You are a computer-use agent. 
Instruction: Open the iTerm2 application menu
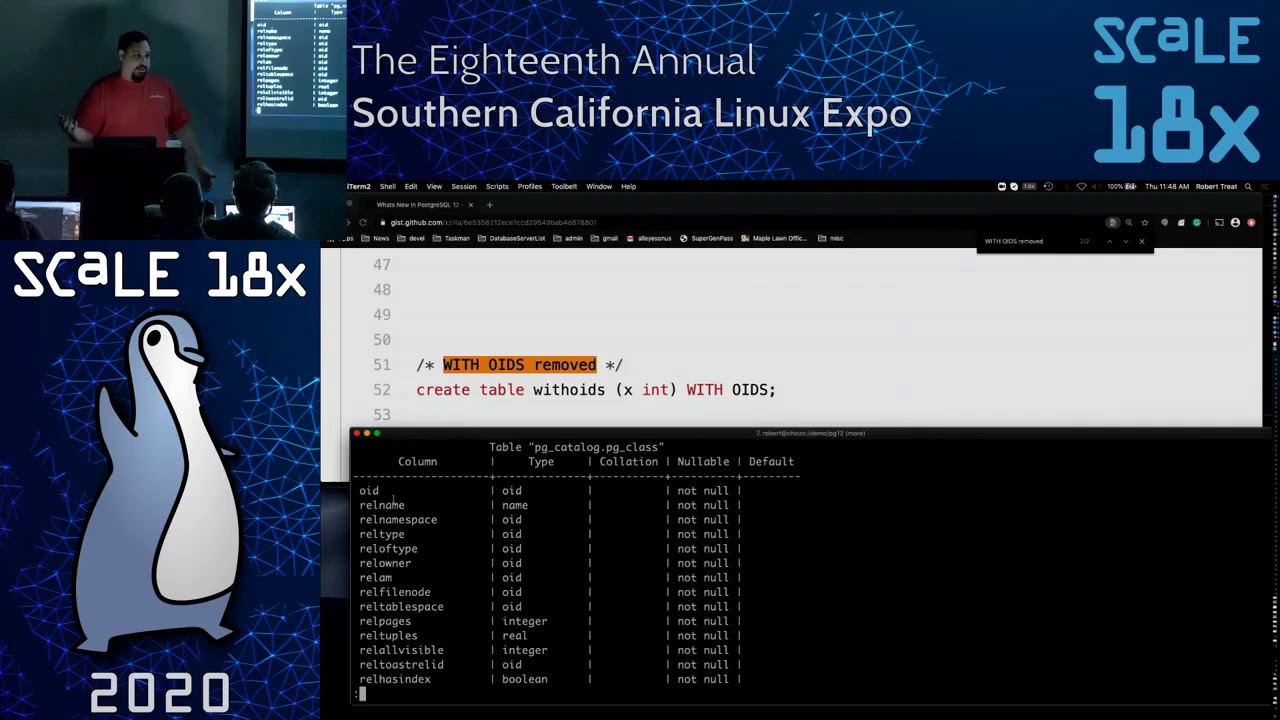pos(359,186)
